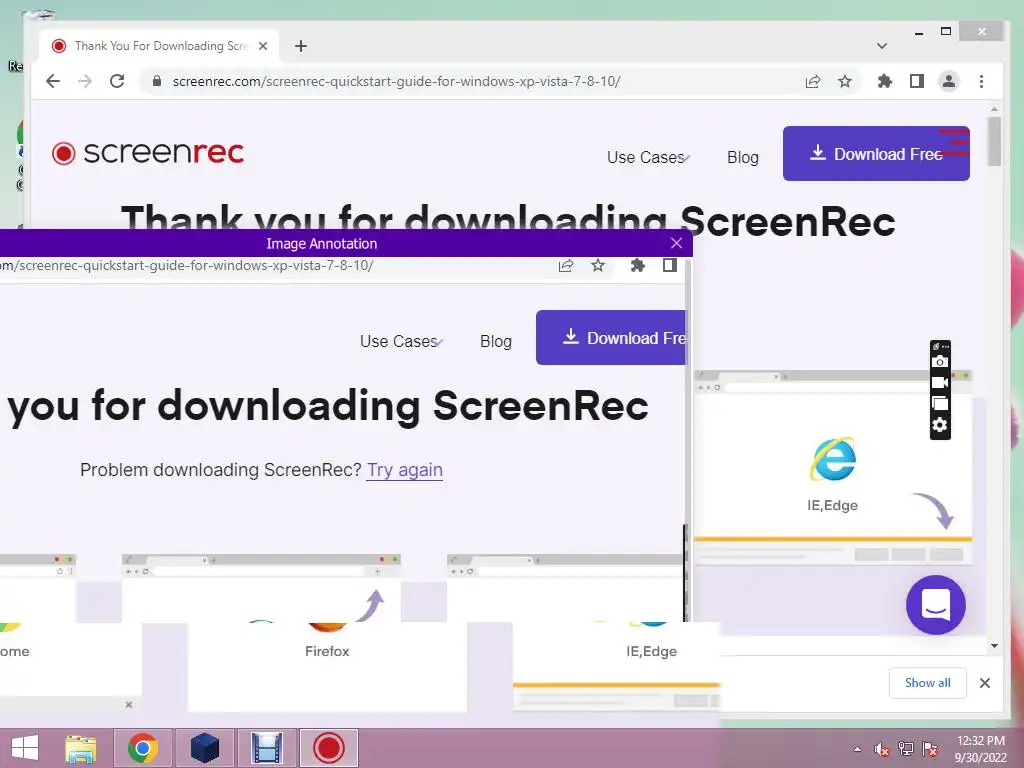1024x768 pixels.
Task: Click the Chrome address bar URL
Action: 396,81
